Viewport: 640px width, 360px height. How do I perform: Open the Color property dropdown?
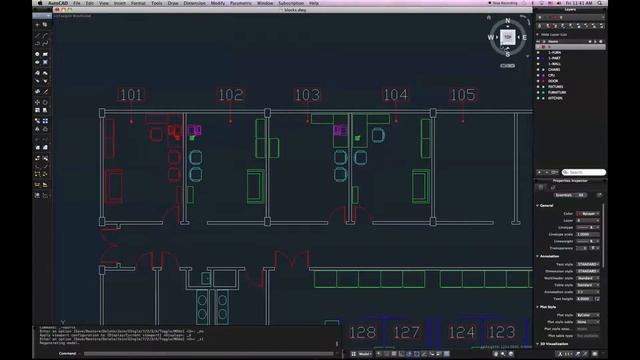[x=588, y=213]
